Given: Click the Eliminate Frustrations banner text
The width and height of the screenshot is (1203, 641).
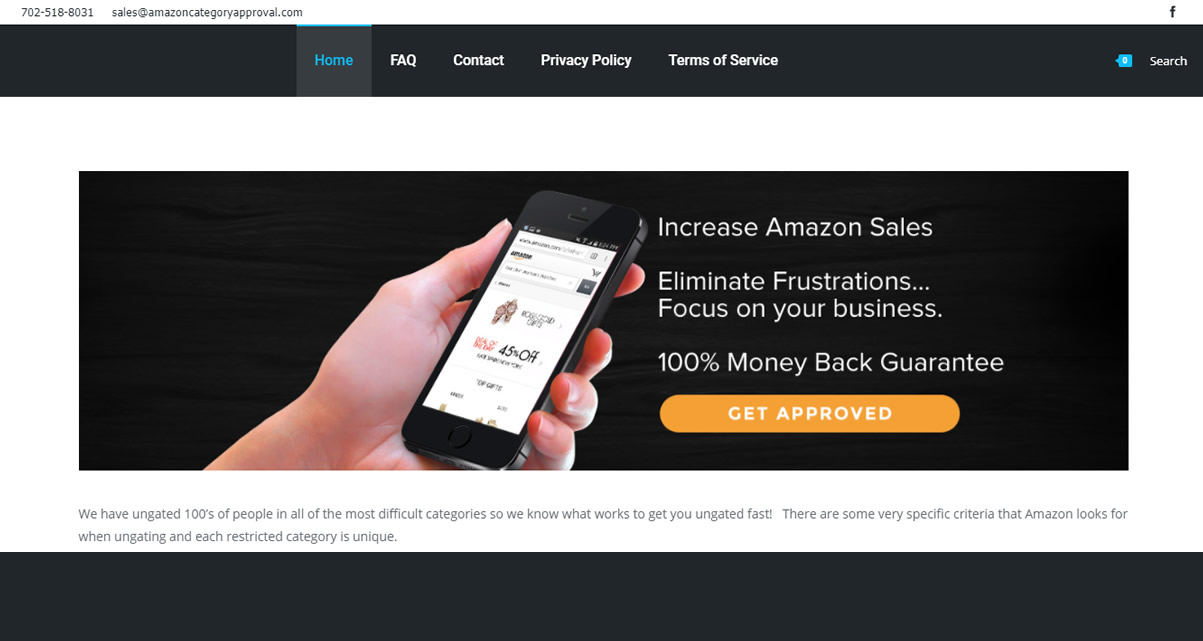Looking at the screenshot, I should click(x=800, y=295).
